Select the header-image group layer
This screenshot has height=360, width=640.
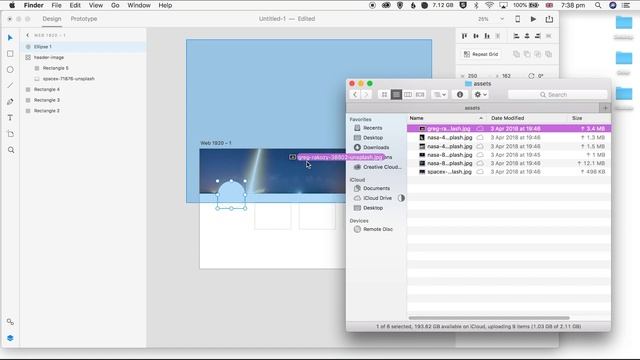[84, 58]
